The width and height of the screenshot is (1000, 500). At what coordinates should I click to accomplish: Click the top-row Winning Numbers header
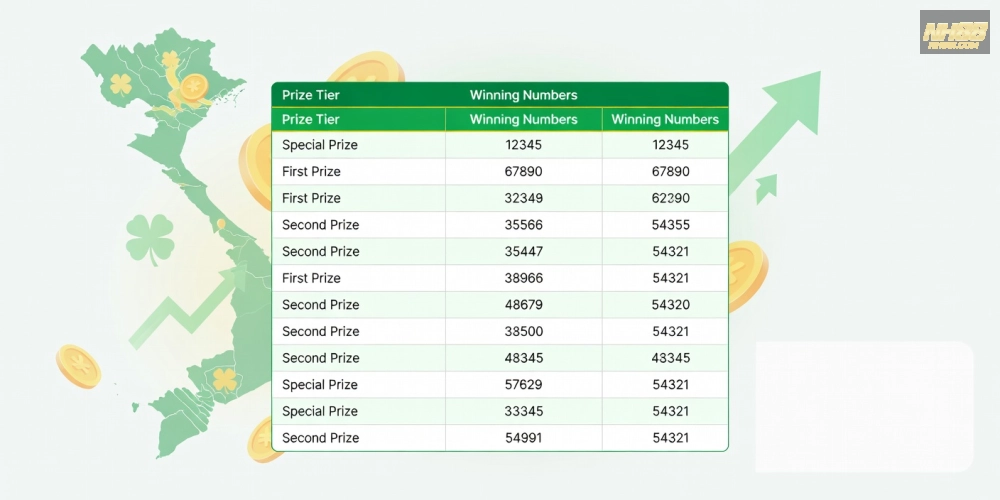[524, 95]
